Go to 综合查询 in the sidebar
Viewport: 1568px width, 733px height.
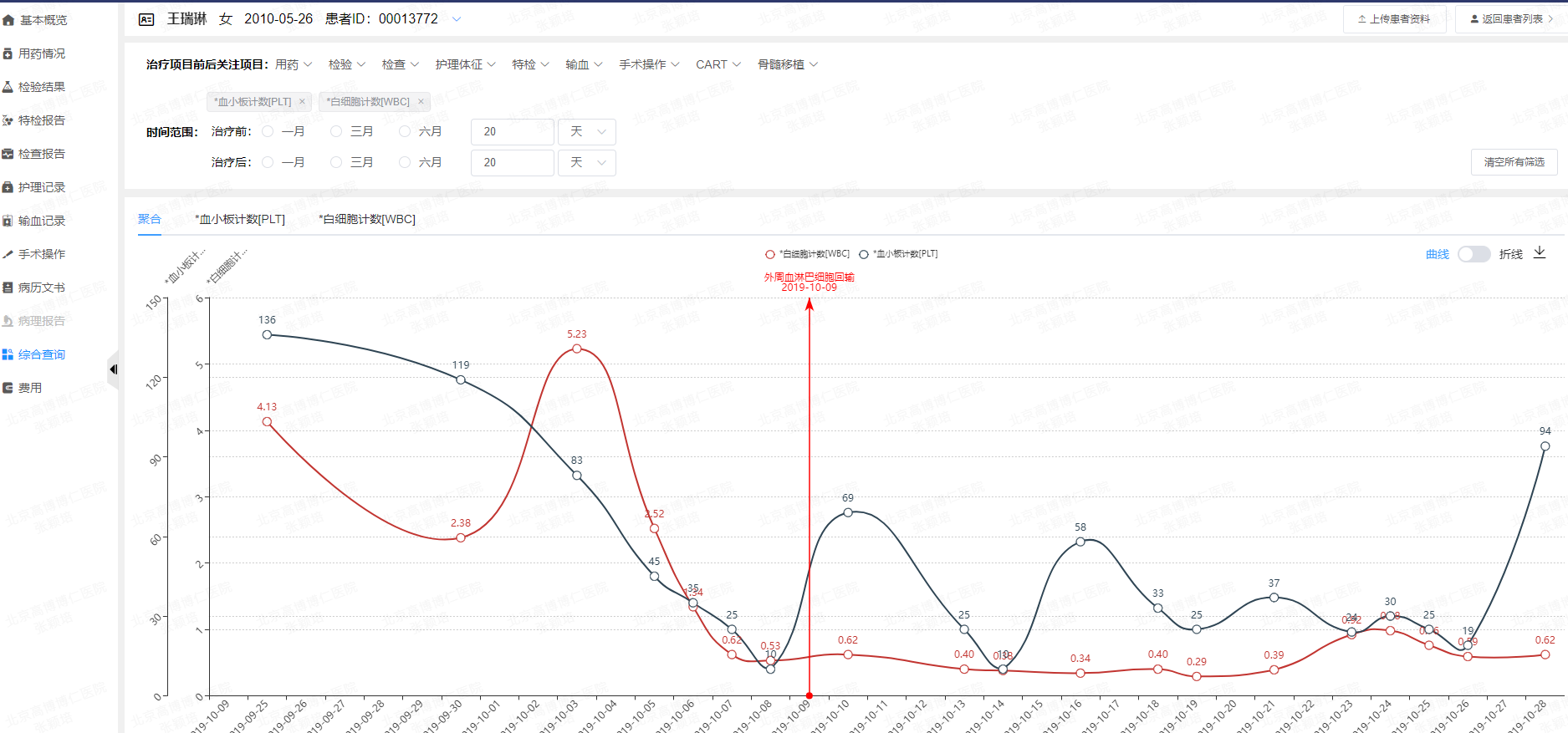[x=42, y=354]
